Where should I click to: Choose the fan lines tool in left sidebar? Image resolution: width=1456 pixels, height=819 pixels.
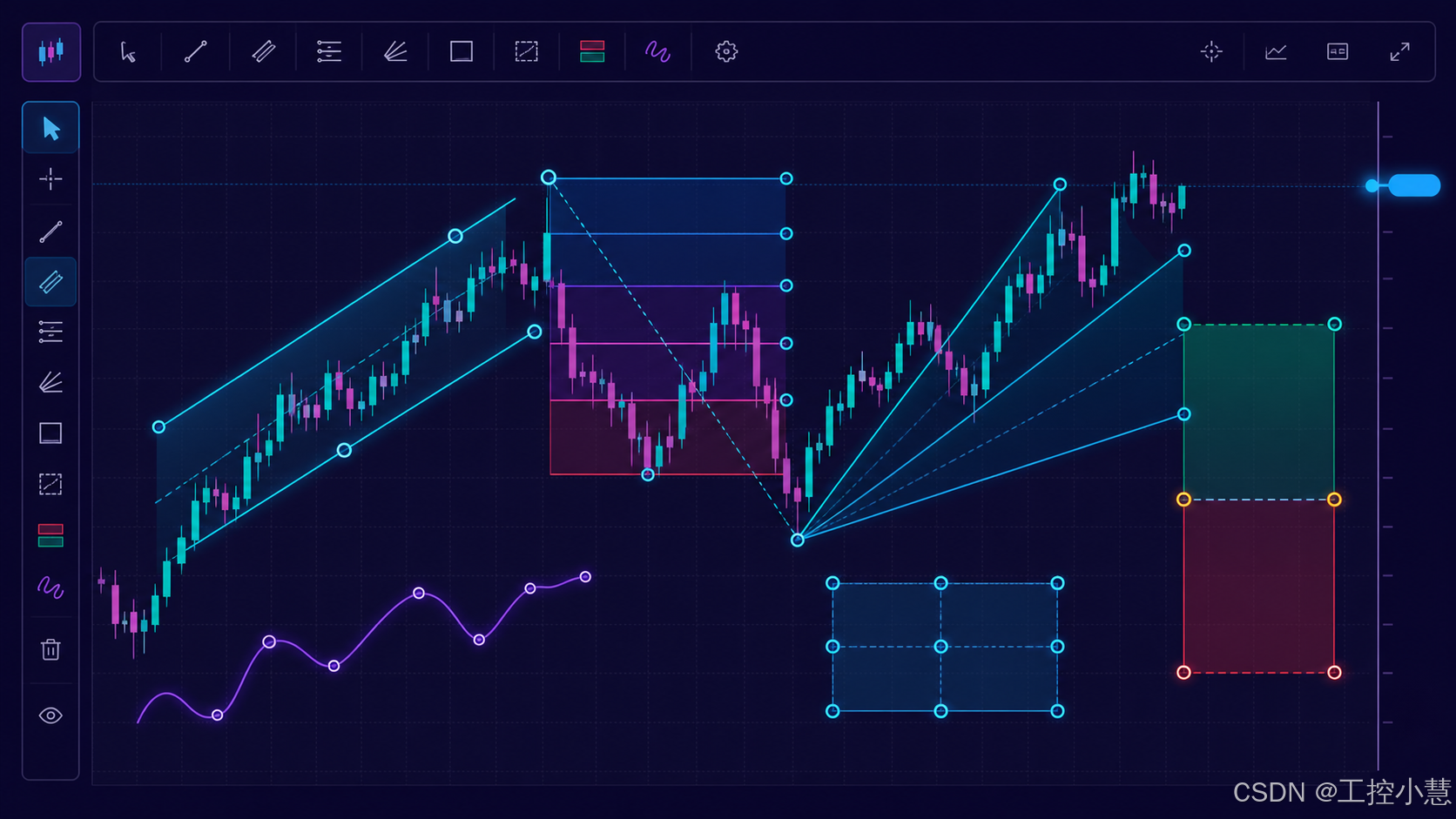(x=51, y=382)
